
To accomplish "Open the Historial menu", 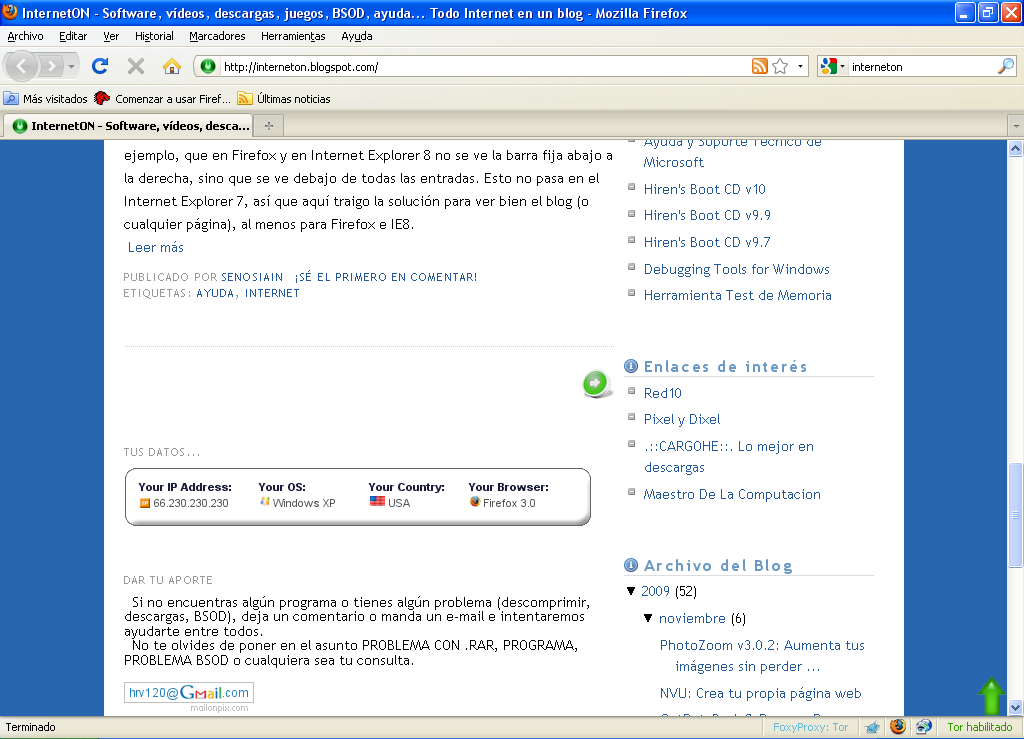I will coord(154,36).
